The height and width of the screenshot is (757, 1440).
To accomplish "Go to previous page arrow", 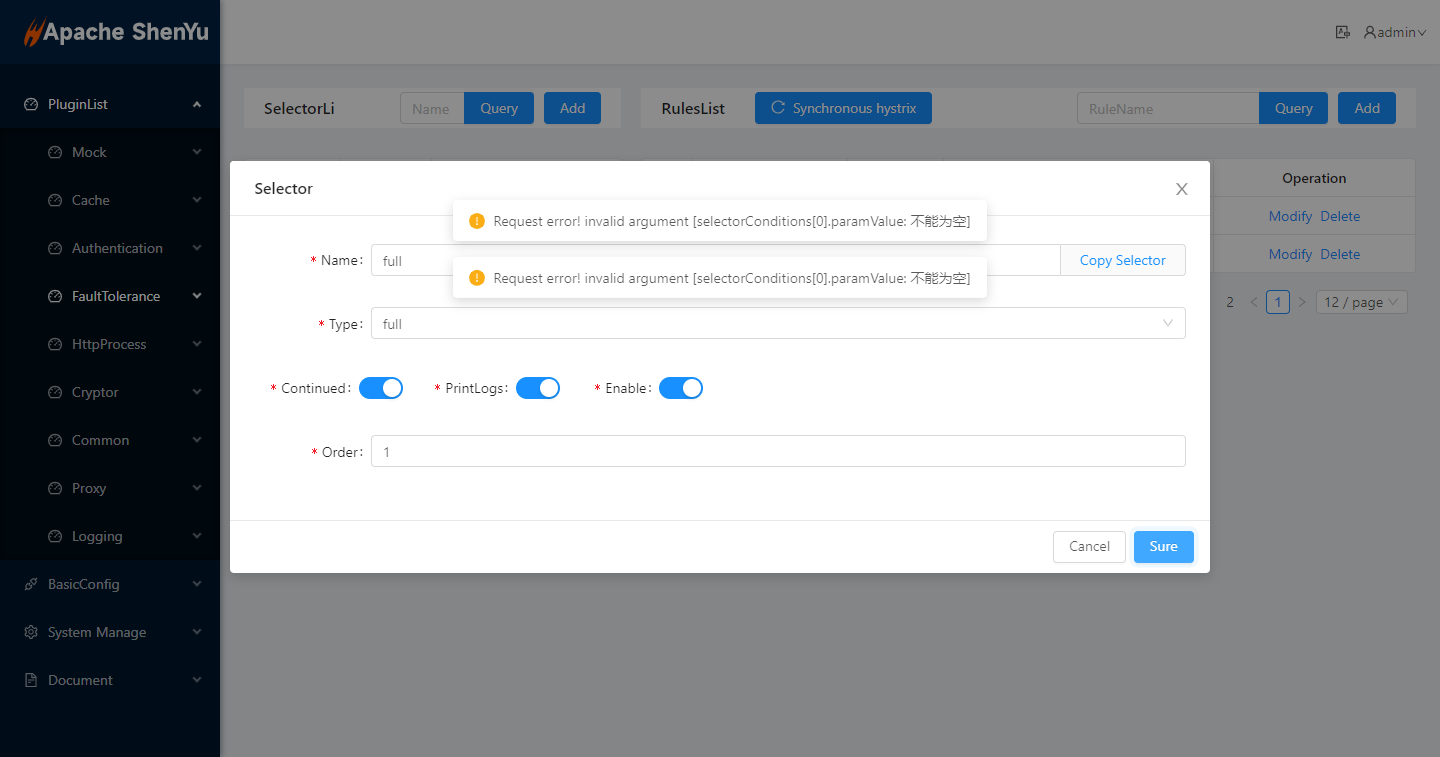I will click(1254, 302).
